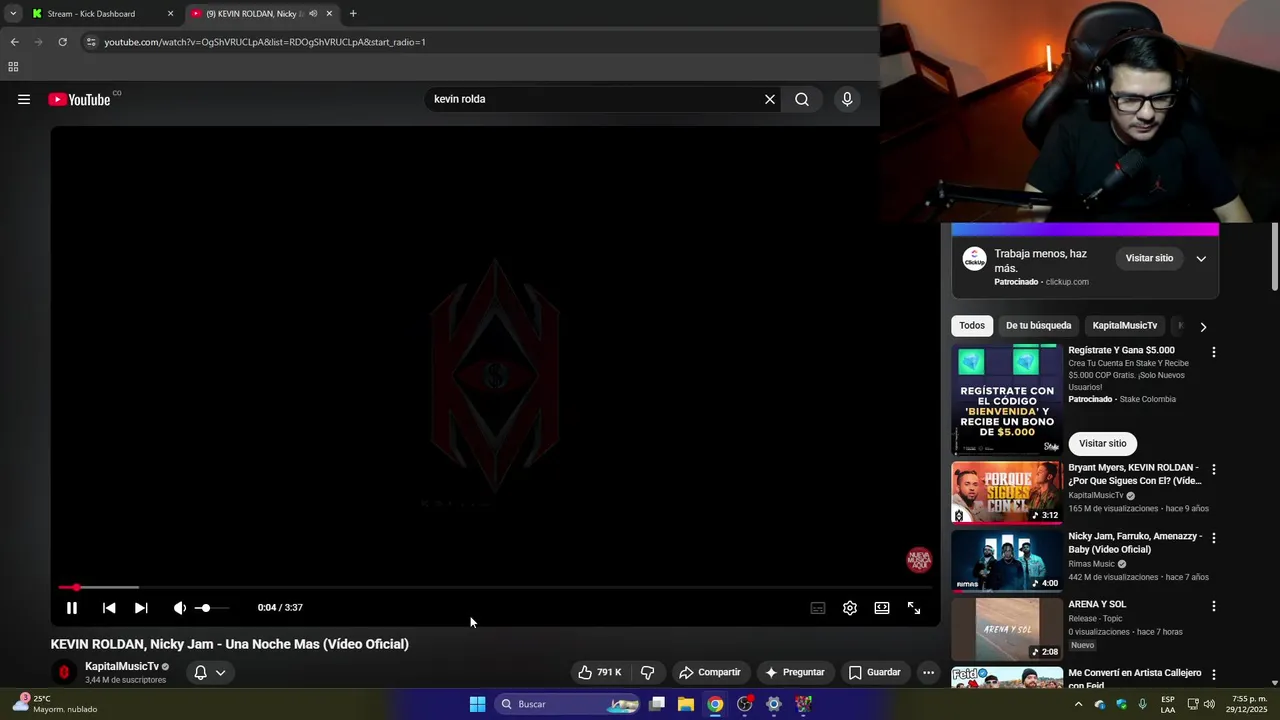This screenshot has height=720, width=1280.
Task: Click the address bar URL
Action: (x=265, y=42)
